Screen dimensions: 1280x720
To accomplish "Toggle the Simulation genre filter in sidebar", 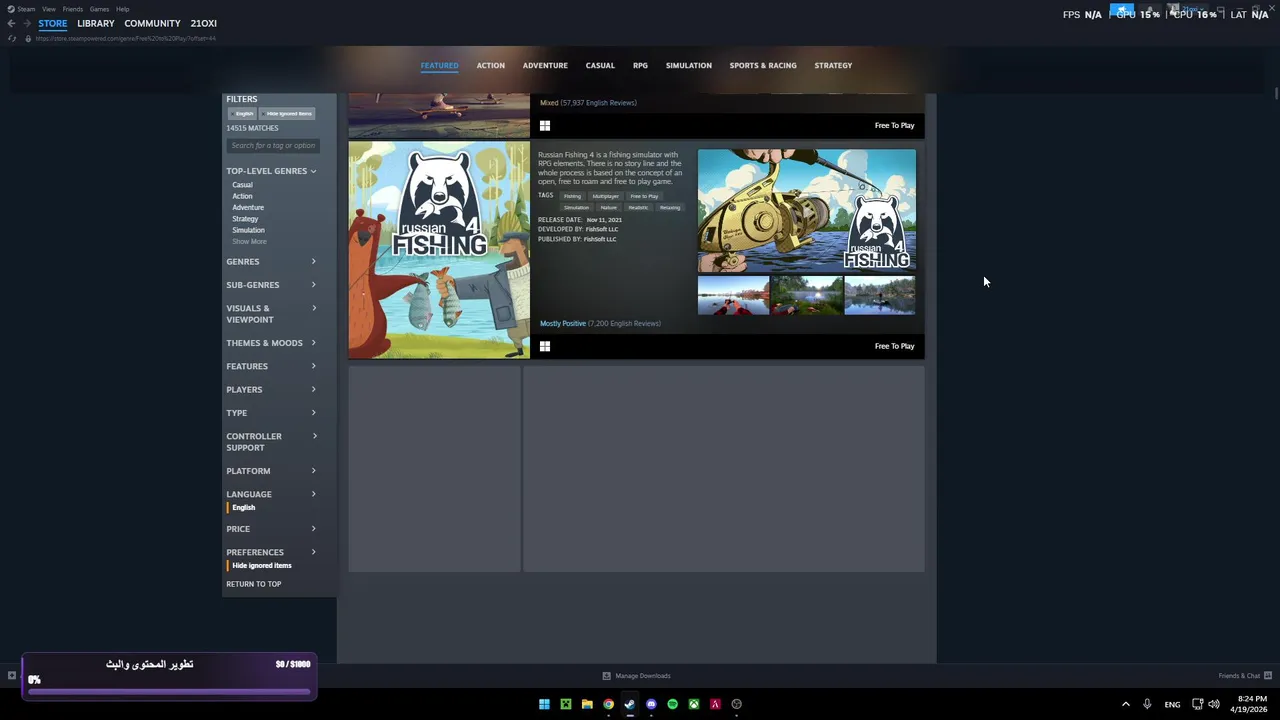I will coord(248,230).
